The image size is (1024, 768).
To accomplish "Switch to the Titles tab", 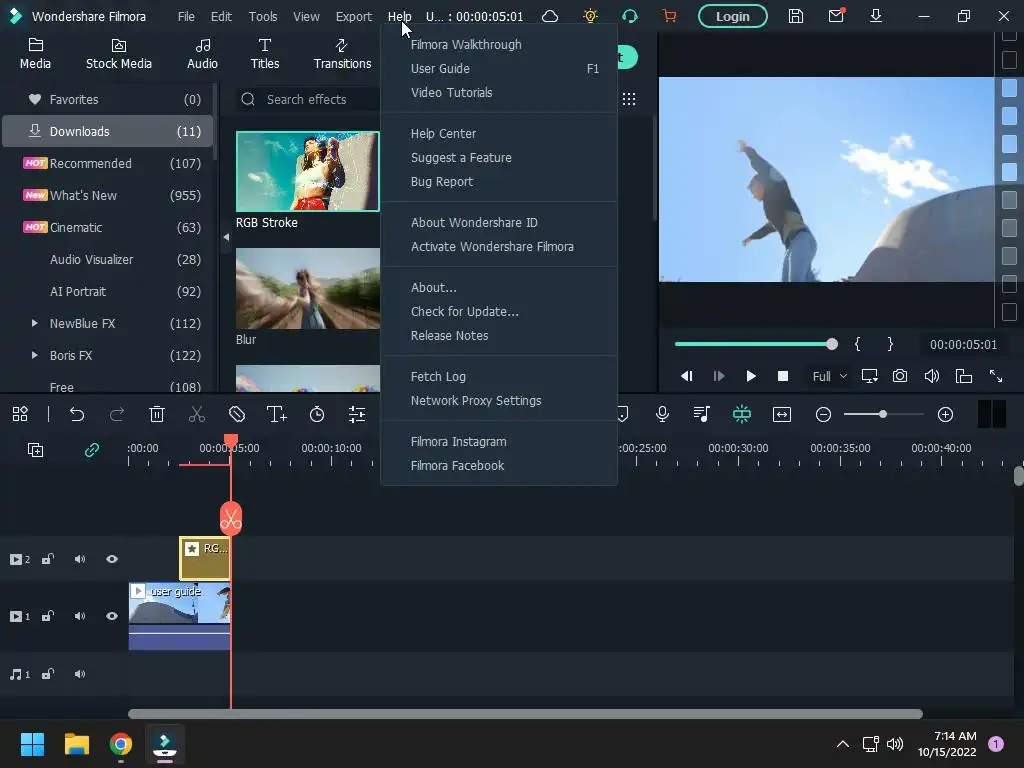I will (x=264, y=54).
